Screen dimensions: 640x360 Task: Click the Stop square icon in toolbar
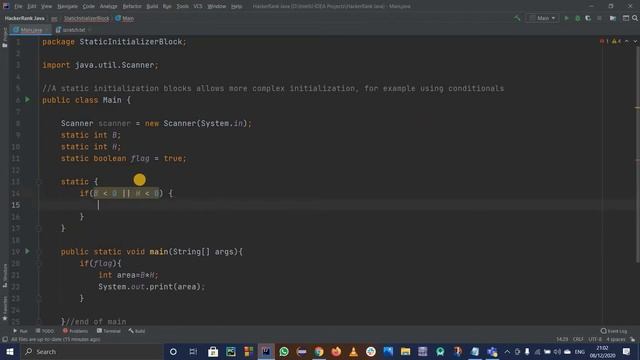pyautogui.click(x=599, y=18)
